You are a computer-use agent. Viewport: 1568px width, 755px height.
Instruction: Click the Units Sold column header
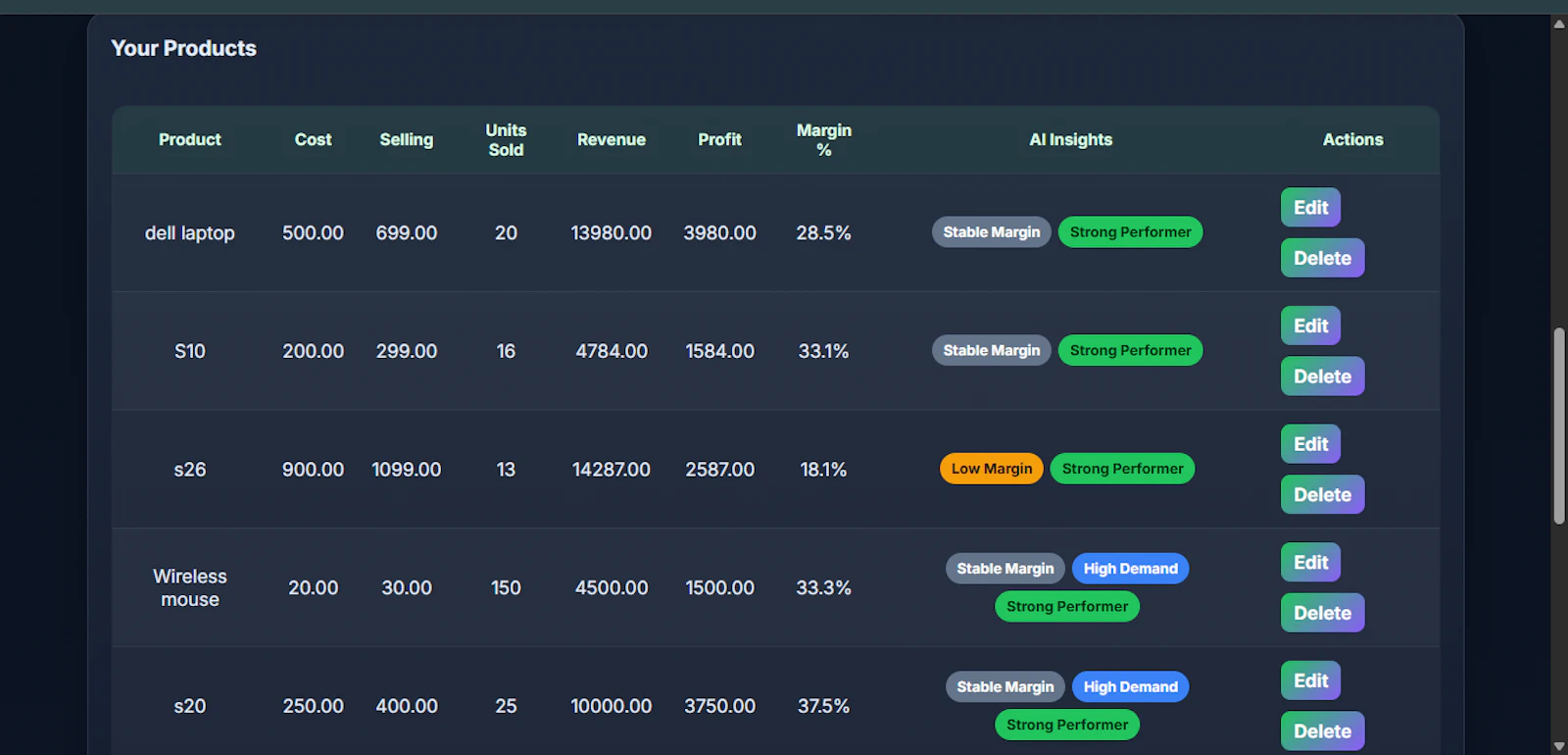[506, 140]
